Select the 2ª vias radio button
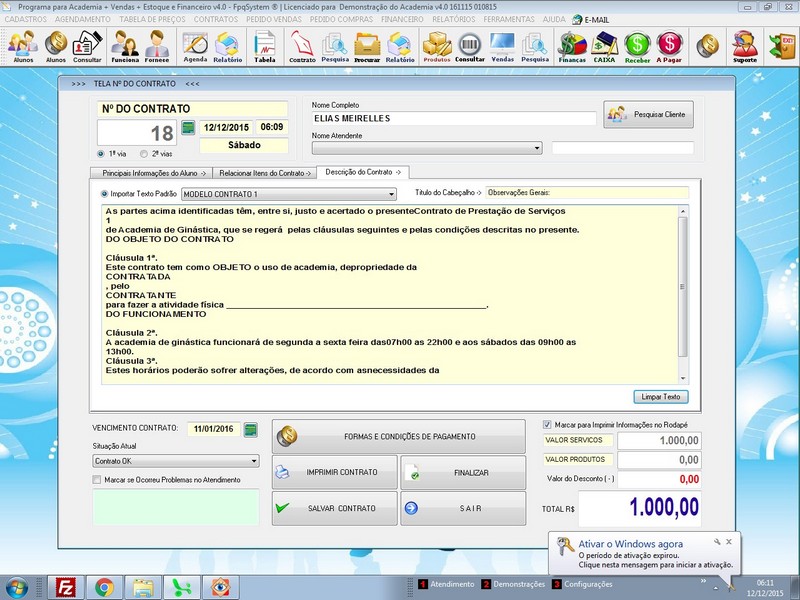Viewport: 800px width, 600px height. pos(144,154)
